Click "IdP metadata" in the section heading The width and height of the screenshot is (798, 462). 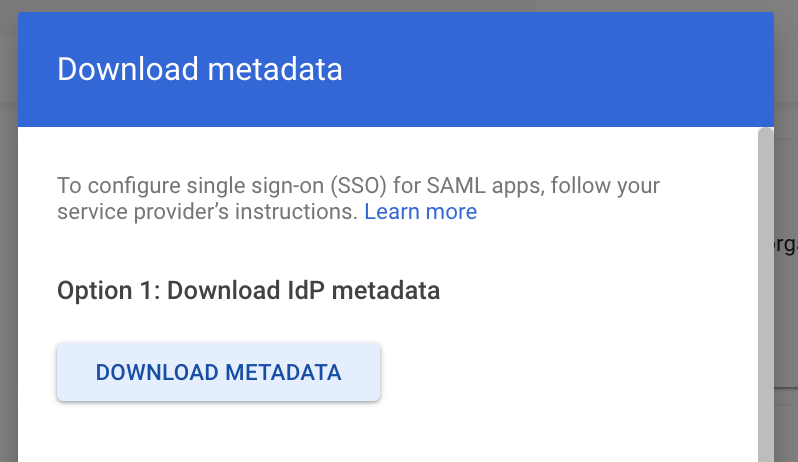[364, 291]
